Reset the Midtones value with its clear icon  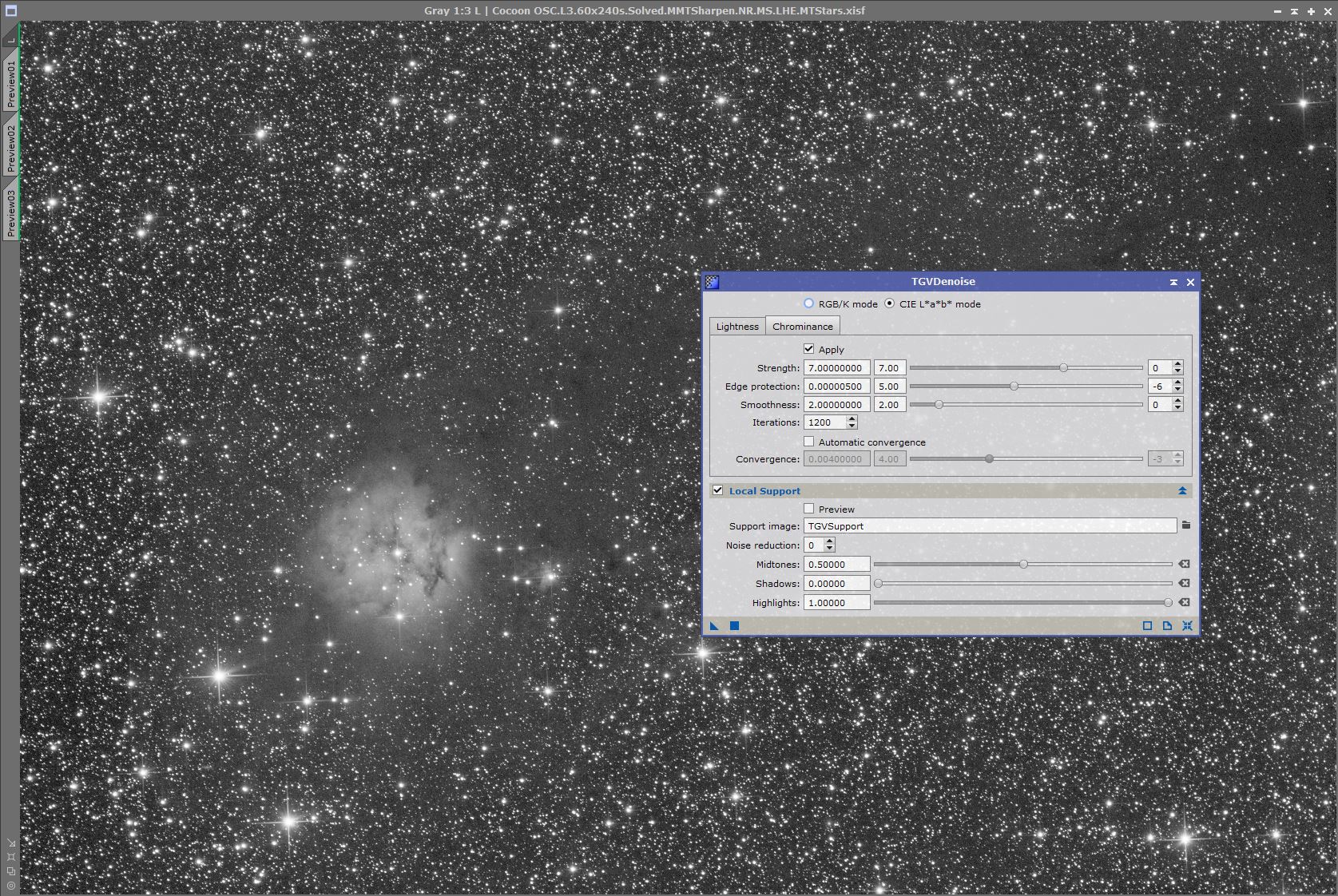1184,564
